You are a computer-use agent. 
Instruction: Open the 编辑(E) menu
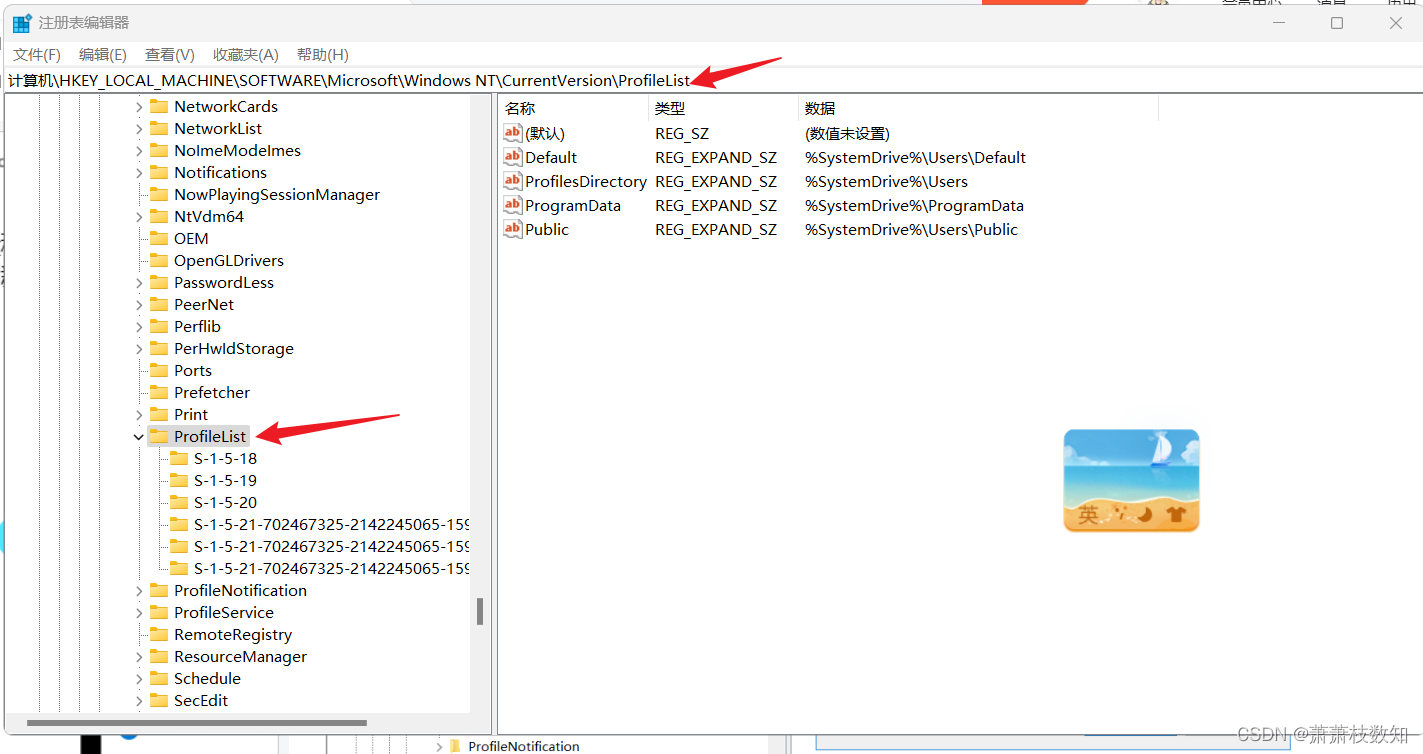103,55
